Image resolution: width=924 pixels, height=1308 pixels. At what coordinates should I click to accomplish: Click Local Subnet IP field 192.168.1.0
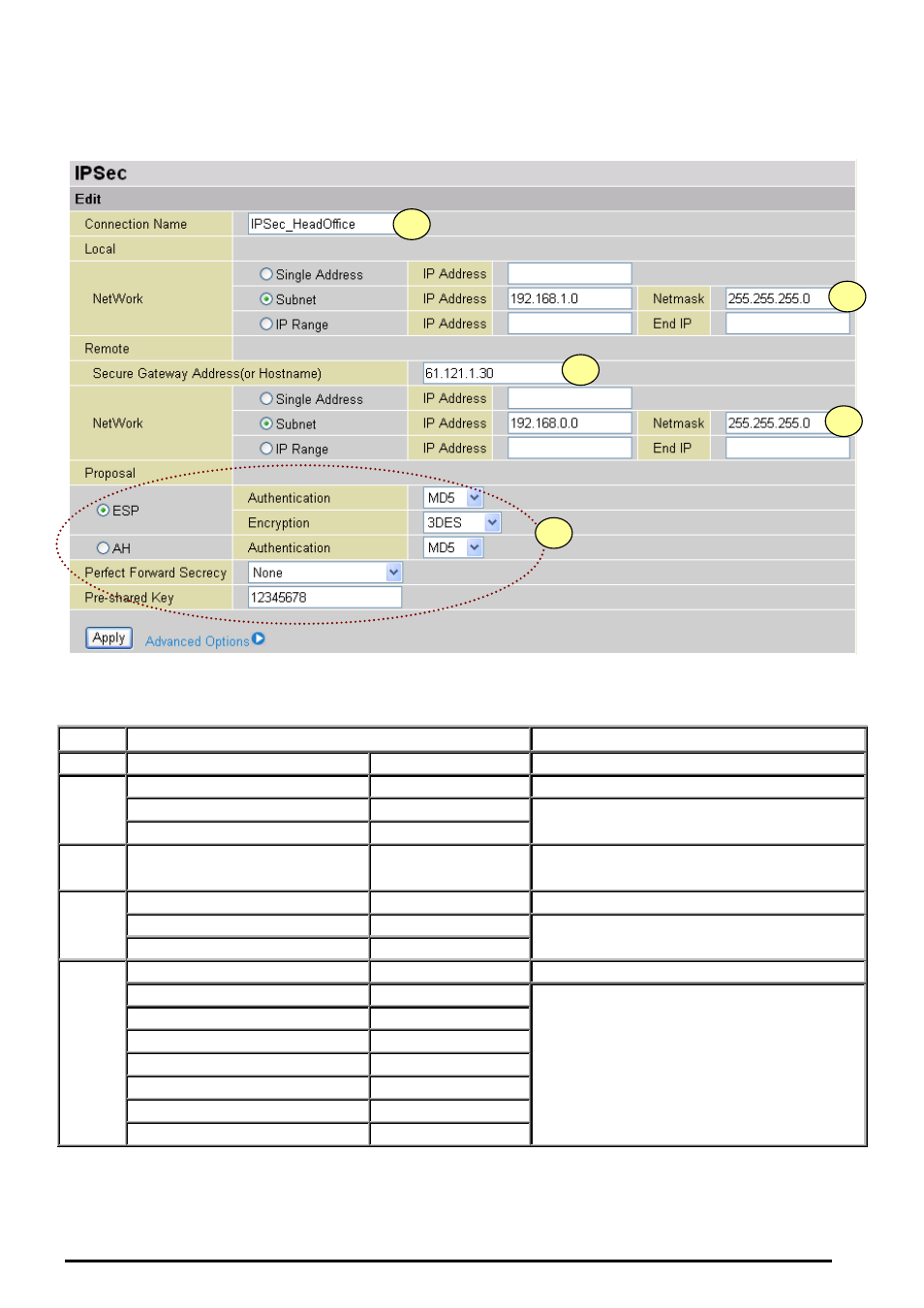tap(570, 298)
